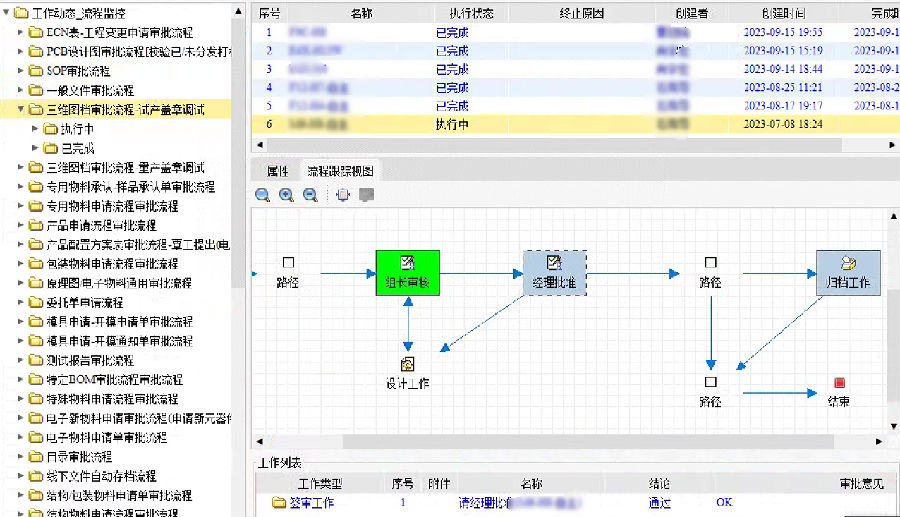Select the 归档工作 workflow node
The image size is (900, 517).
click(848, 273)
